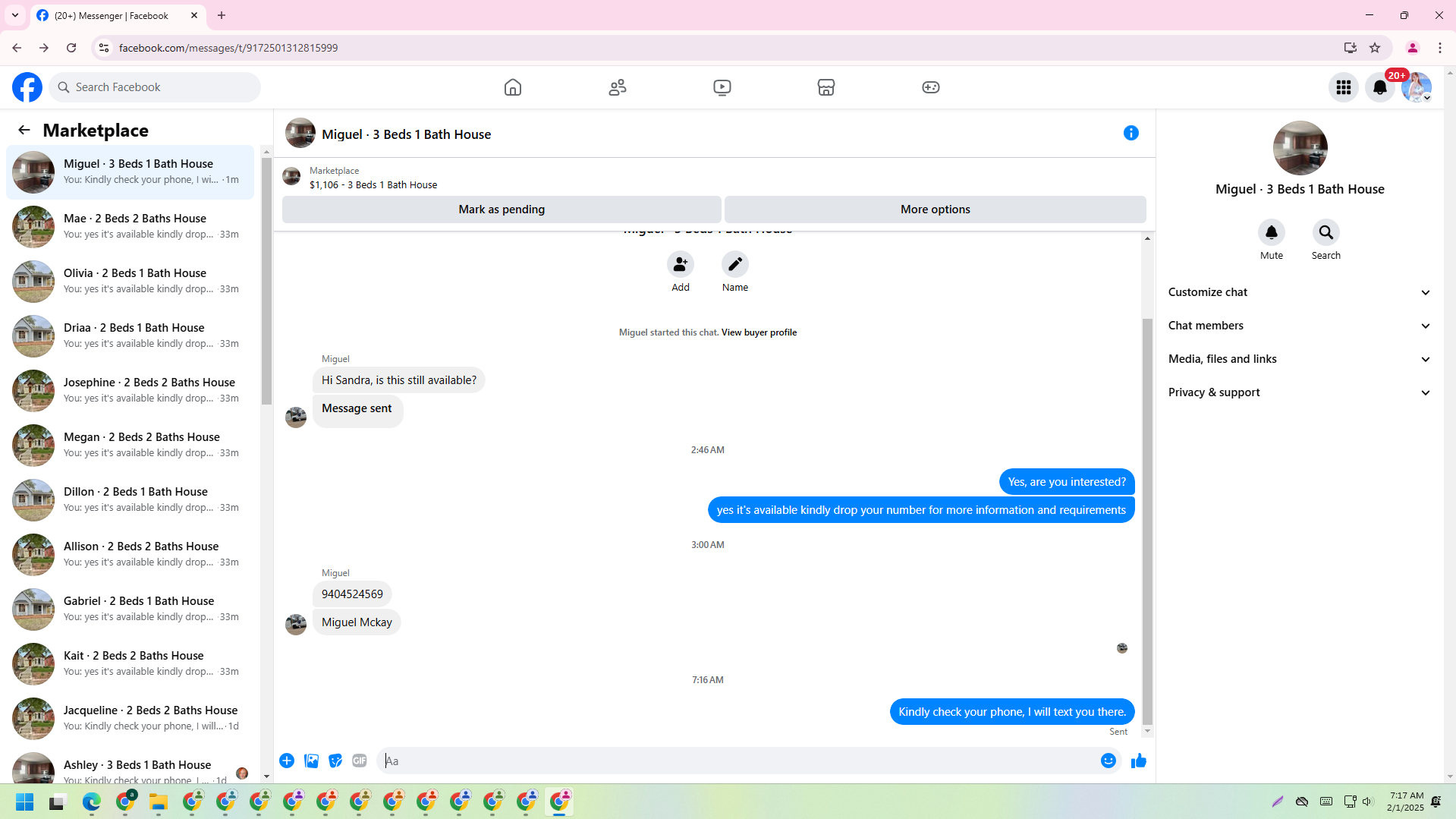Expand Media, files and links section
Viewport: 1456px width, 819px height.
pyautogui.click(x=1300, y=359)
